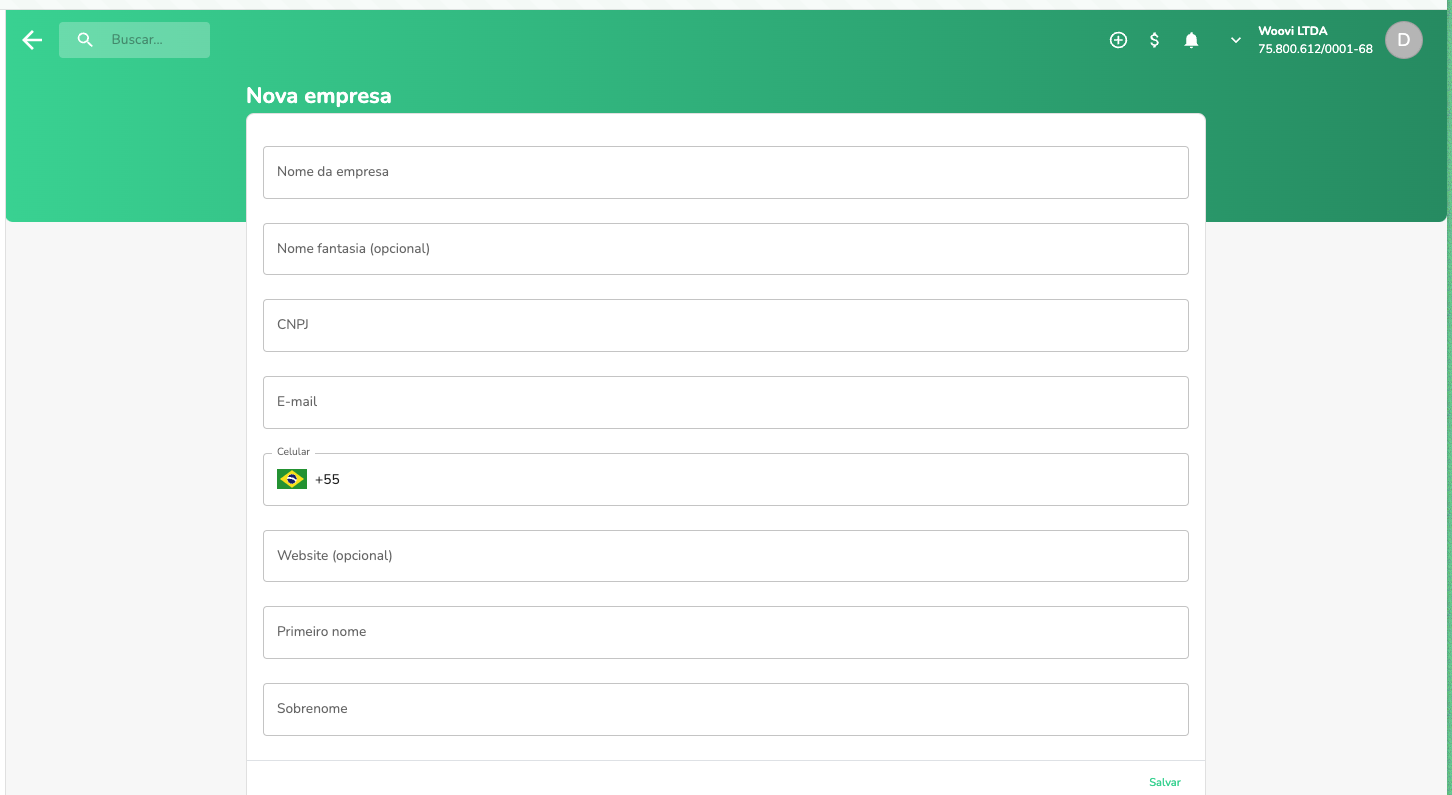Select the Website (opcional) field

click(x=725, y=556)
